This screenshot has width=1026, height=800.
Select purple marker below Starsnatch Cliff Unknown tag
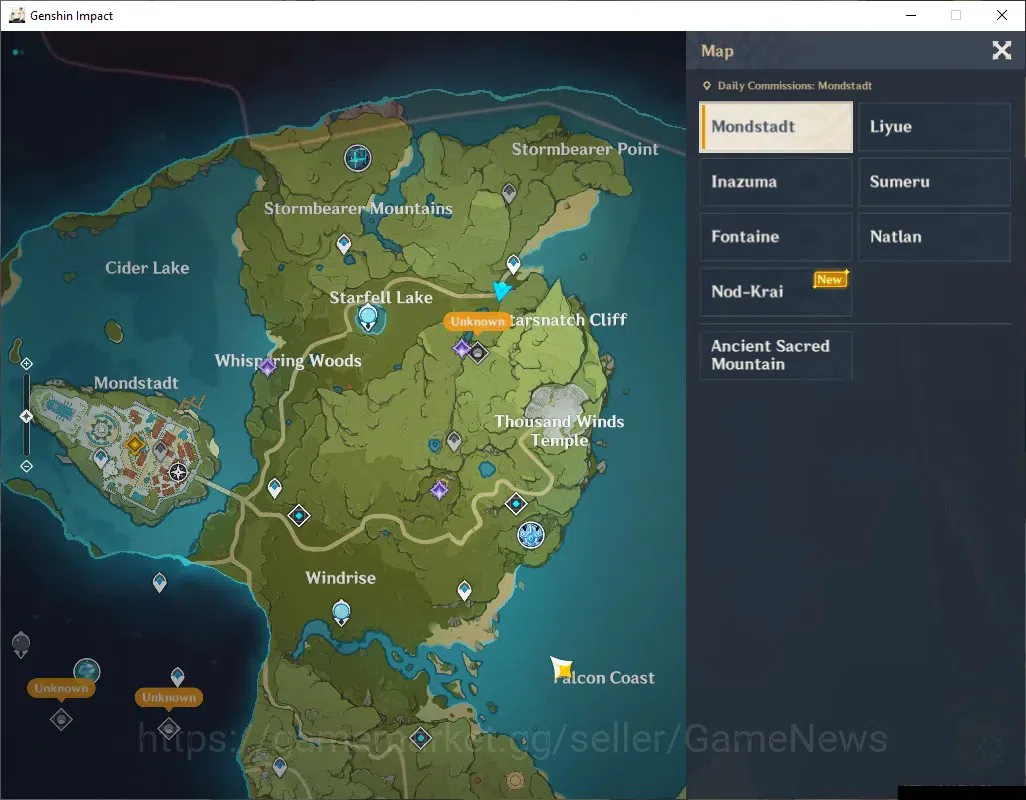point(462,348)
